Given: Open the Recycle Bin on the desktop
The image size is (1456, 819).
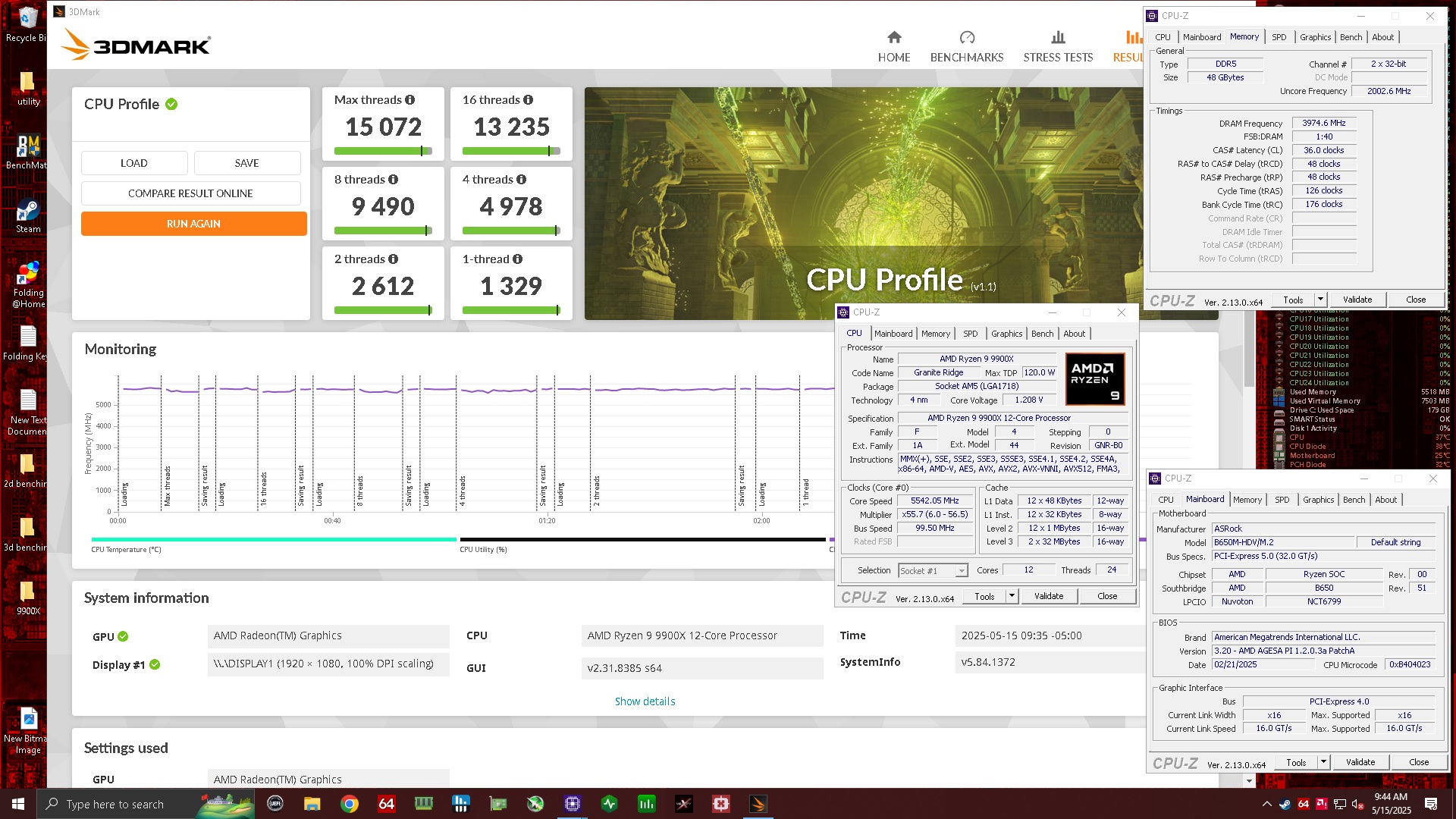Looking at the screenshot, I should 28,25.
